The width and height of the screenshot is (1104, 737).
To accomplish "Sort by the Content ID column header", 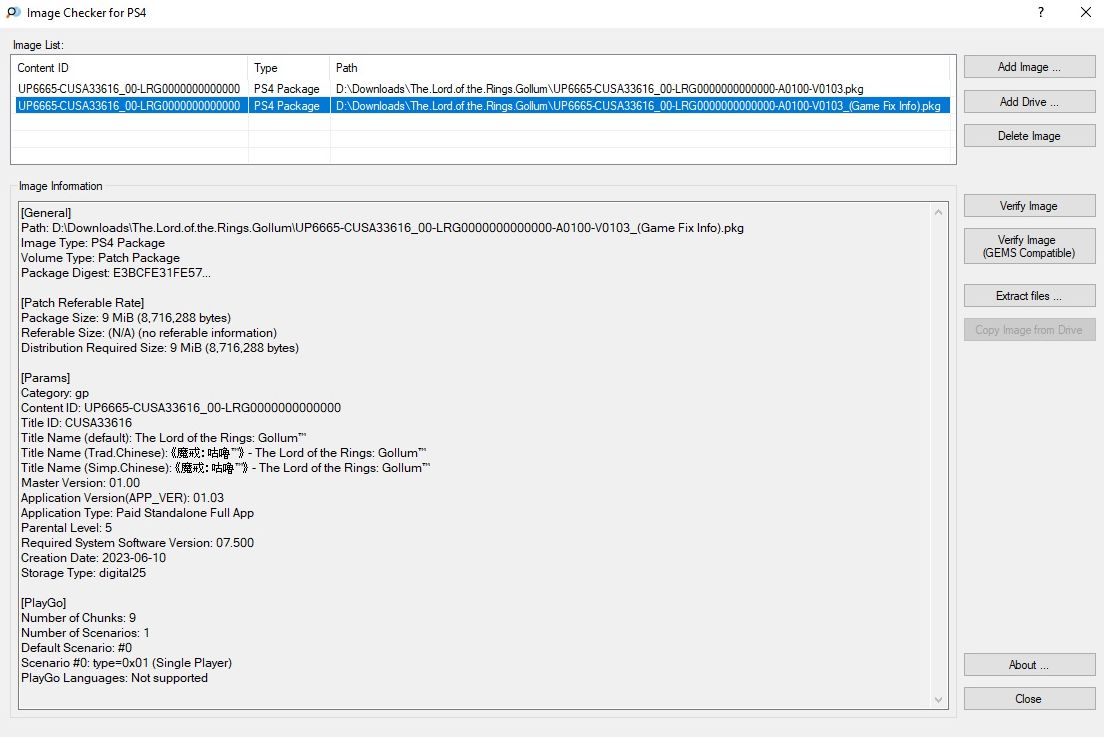I will coord(130,68).
